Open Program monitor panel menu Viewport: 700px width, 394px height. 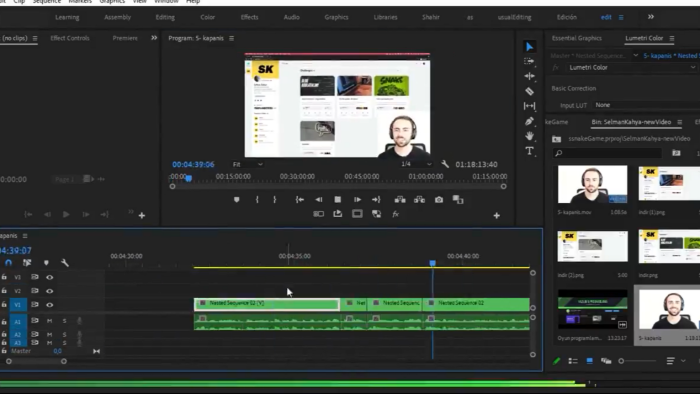coord(231,38)
